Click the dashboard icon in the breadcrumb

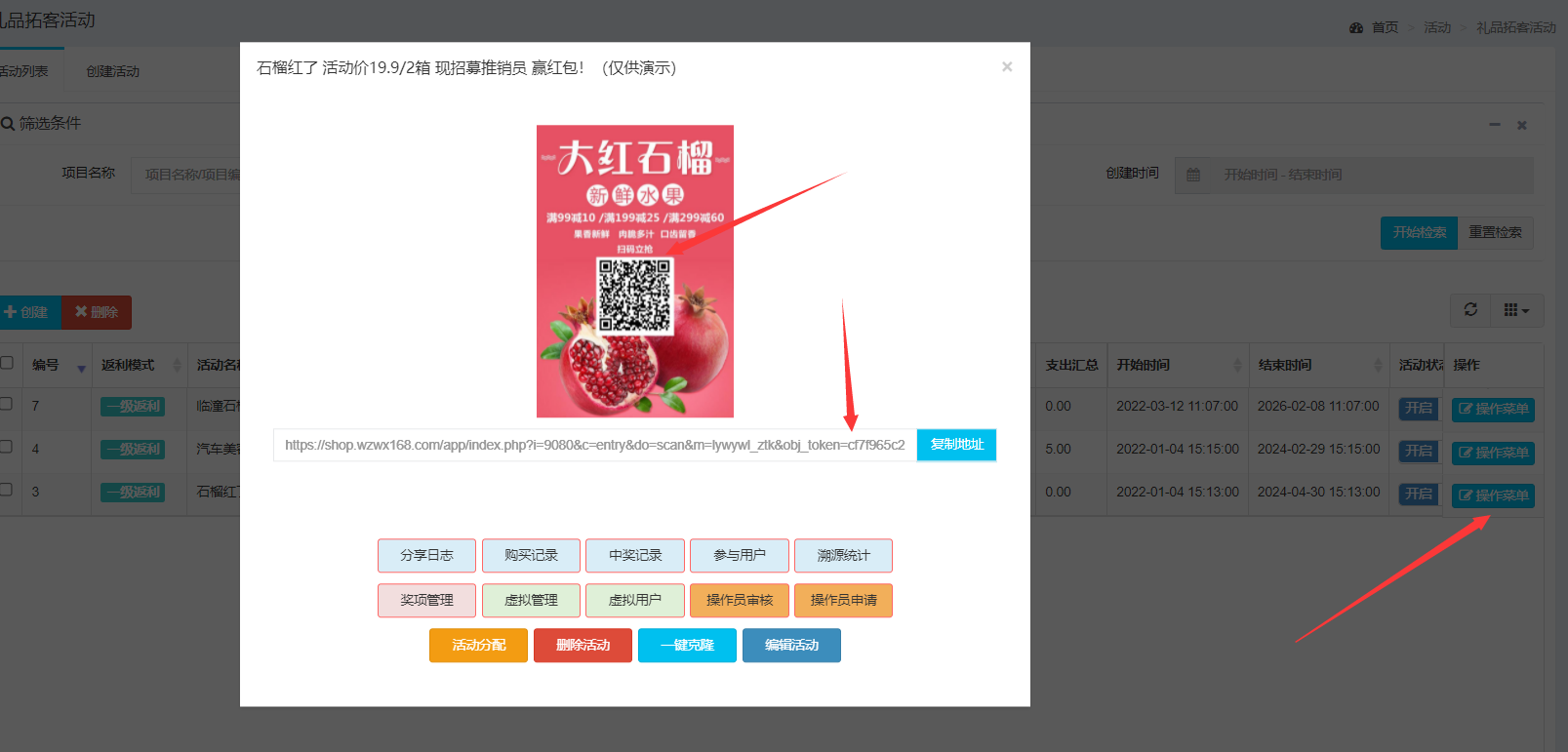(x=1356, y=27)
